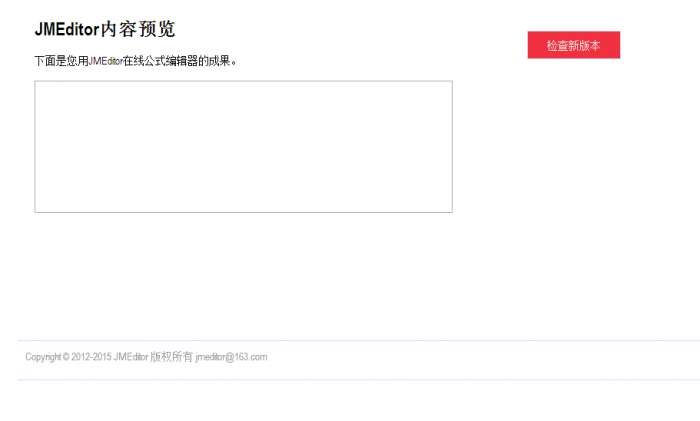Screen dimensions: 700x421
Task: Click the Copyright word in footer
Action: (43, 357)
